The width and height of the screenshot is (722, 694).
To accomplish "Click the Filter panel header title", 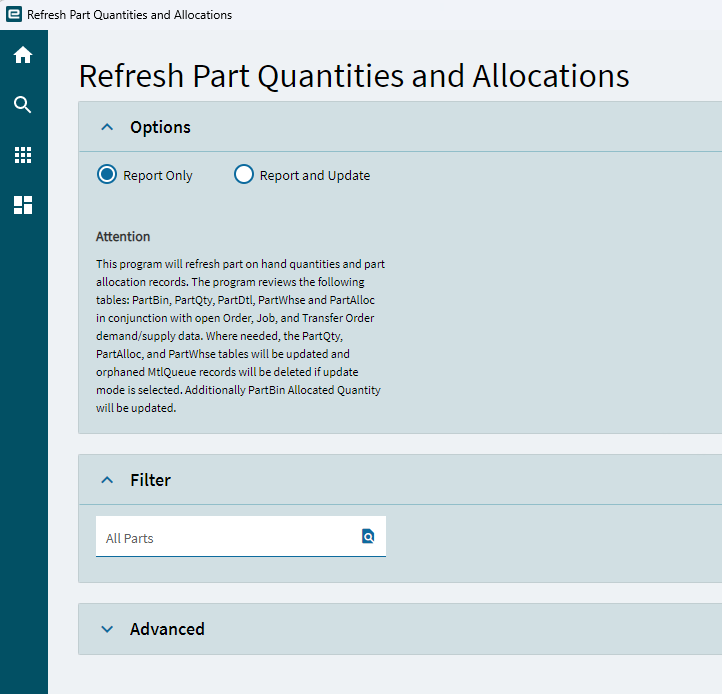I will pyautogui.click(x=150, y=480).
